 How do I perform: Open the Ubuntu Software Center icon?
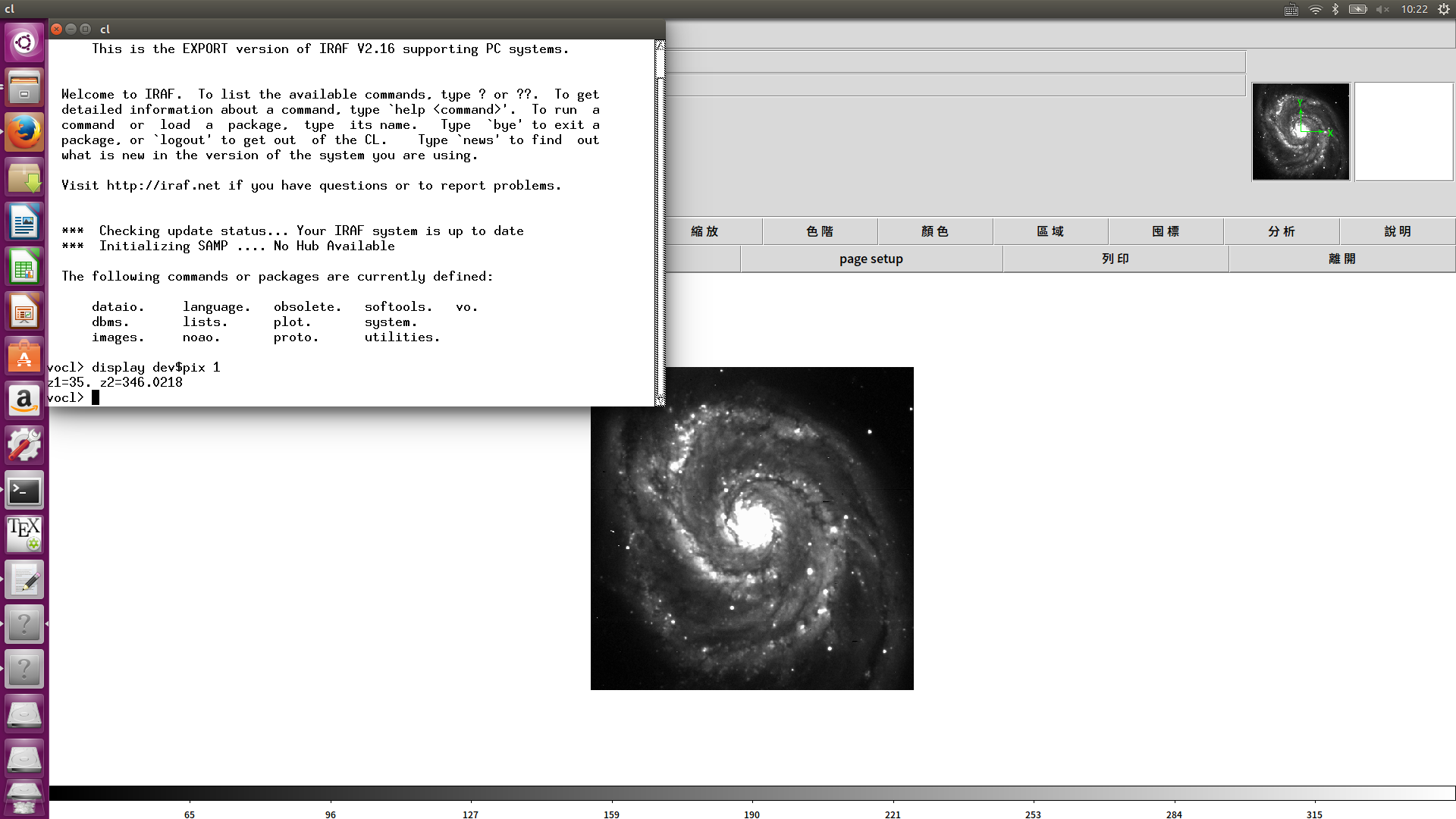tap(24, 356)
